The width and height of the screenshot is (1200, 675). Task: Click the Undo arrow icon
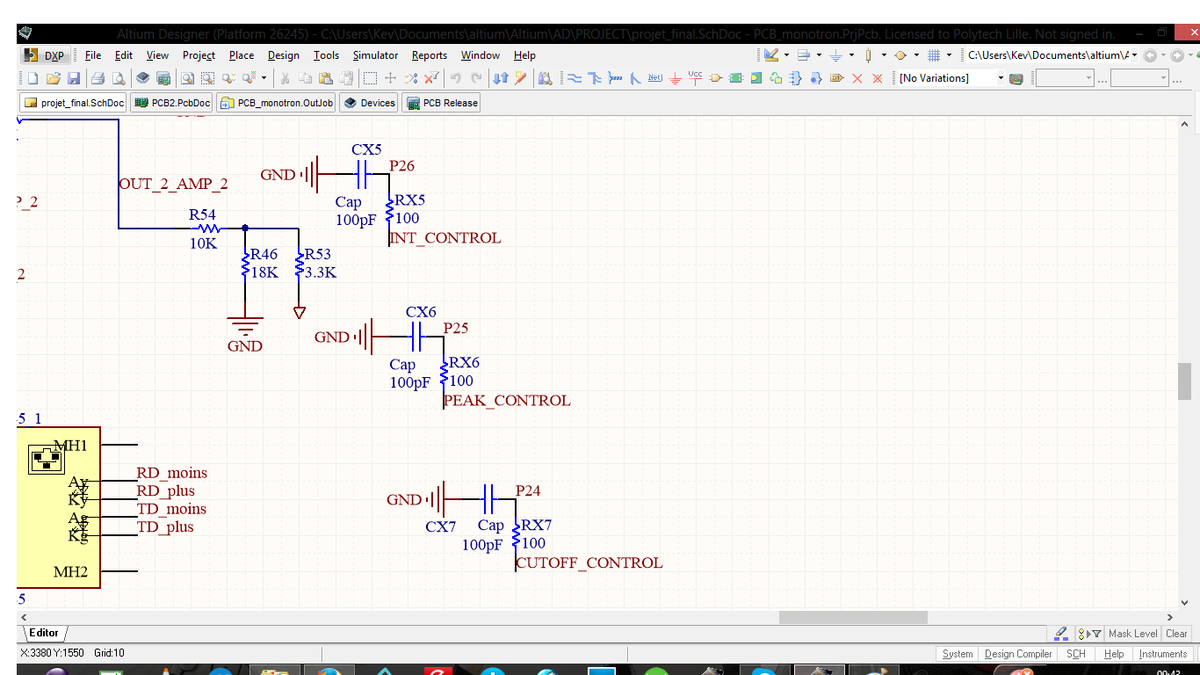(x=456, y=78)
